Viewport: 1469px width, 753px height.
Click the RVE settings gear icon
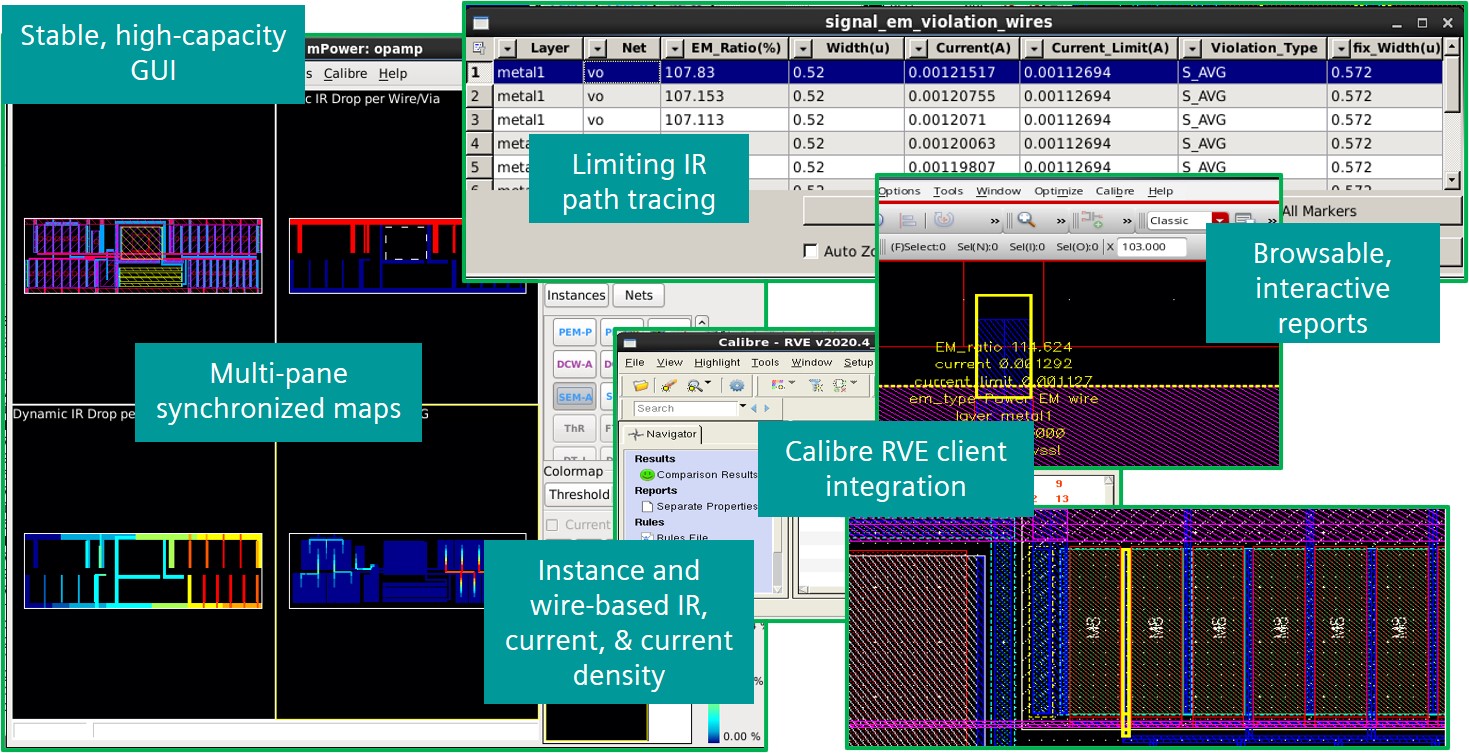737,385
